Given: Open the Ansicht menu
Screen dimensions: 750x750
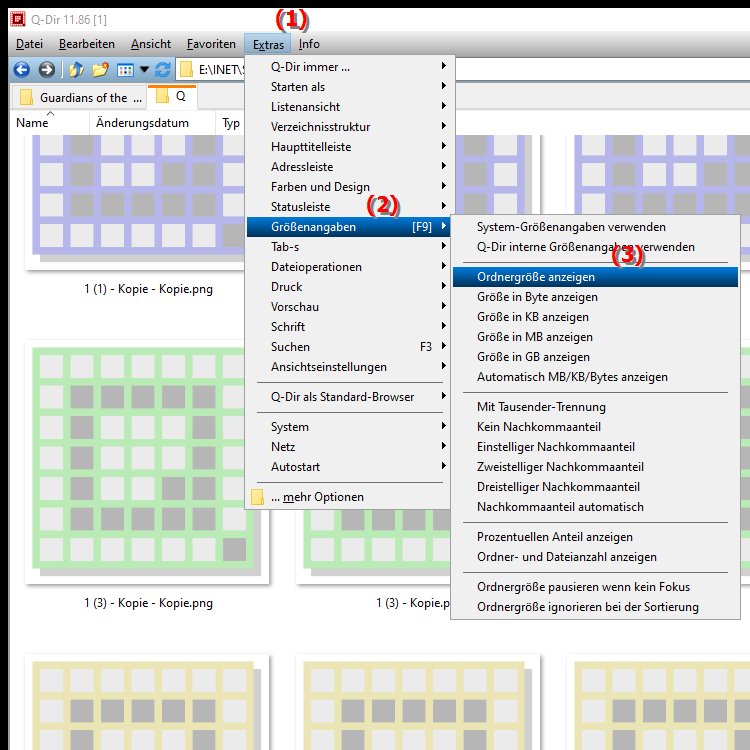Looking at the screenshot, I should pos(151,44).
